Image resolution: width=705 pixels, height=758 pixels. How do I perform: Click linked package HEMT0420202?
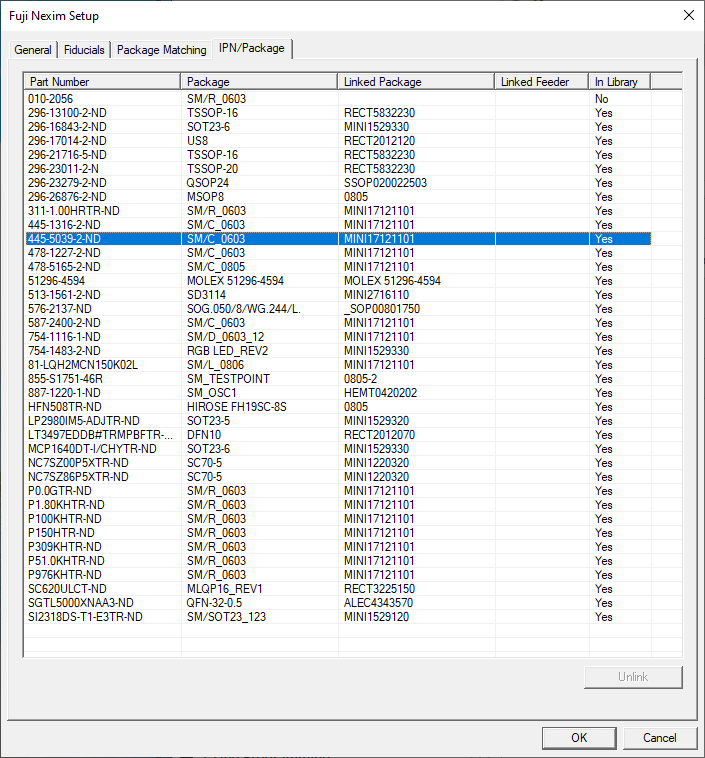pyautogui.click(x=381, y=393)
